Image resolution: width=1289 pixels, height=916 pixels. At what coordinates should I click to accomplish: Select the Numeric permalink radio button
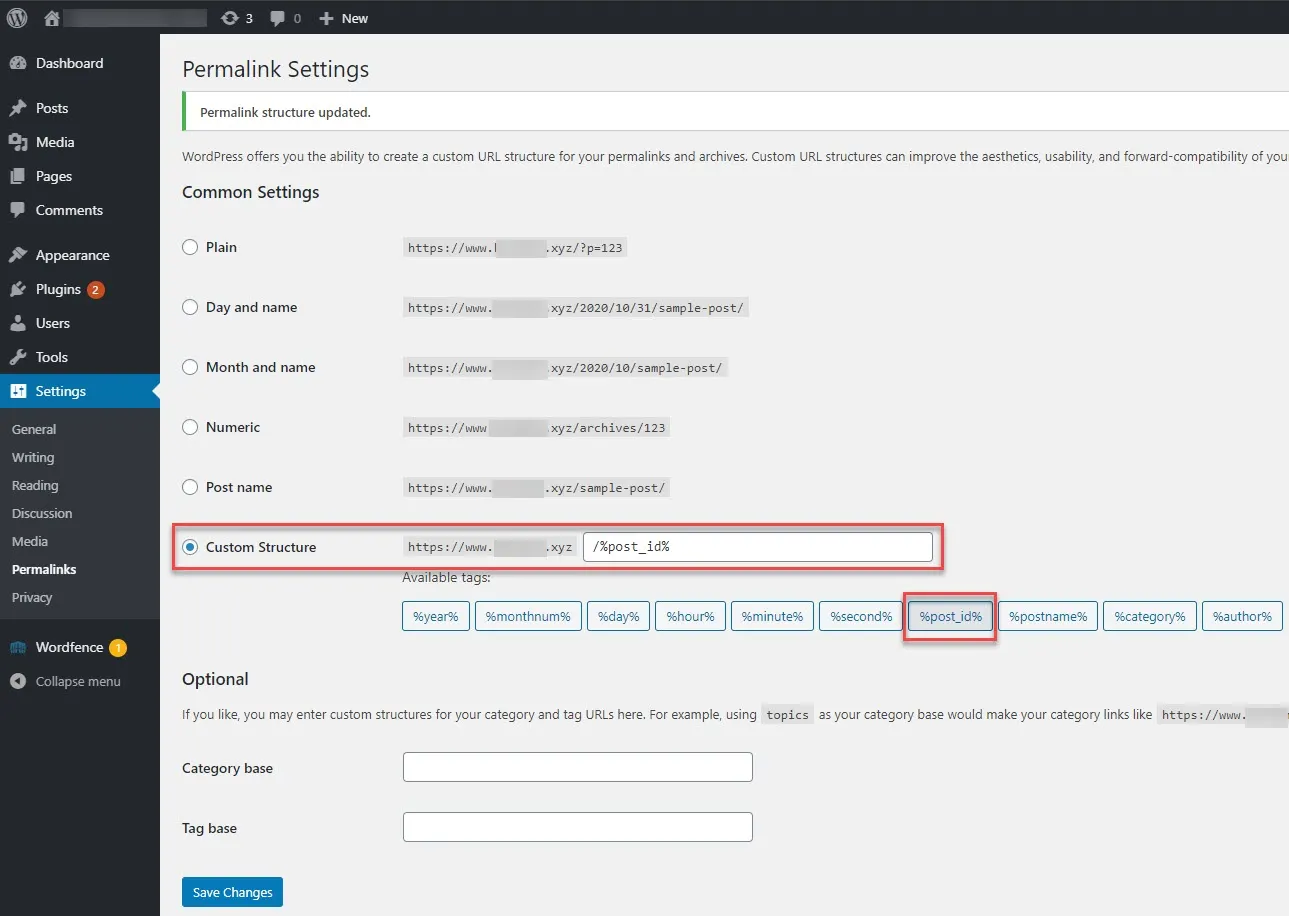(x=190, y=427)
